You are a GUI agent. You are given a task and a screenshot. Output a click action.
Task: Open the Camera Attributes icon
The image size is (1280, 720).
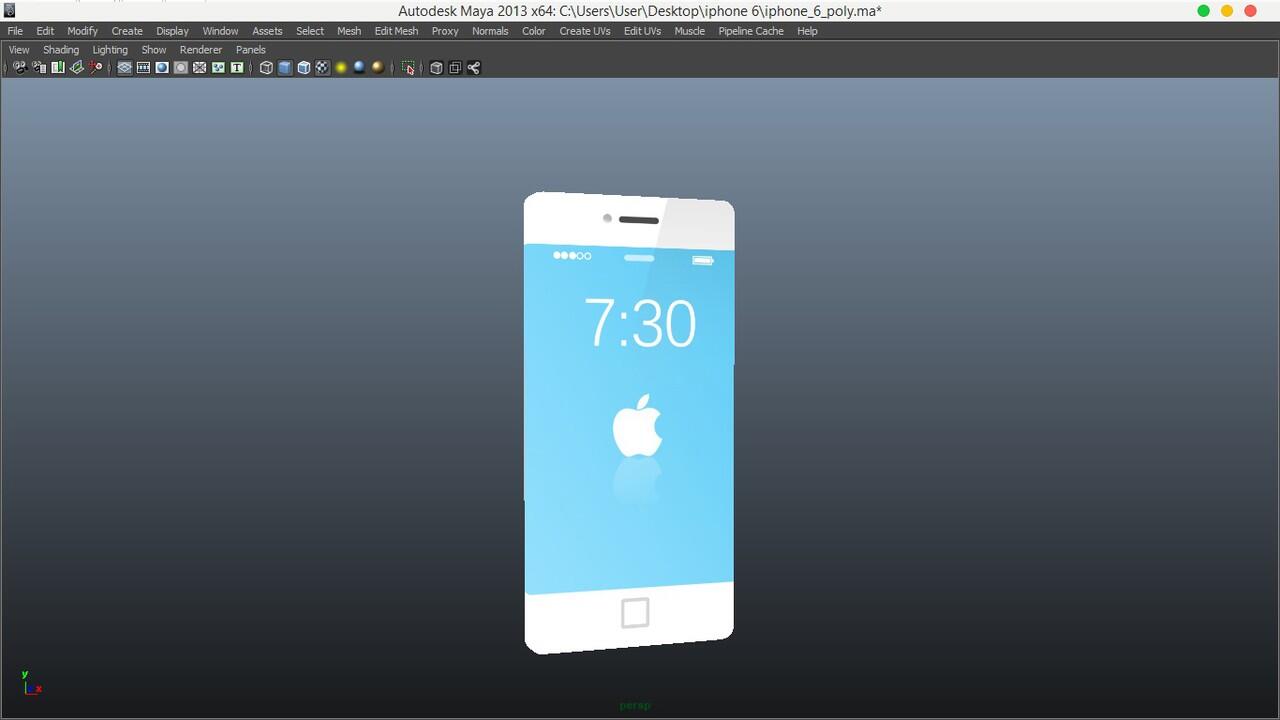(x=38, y=68)
